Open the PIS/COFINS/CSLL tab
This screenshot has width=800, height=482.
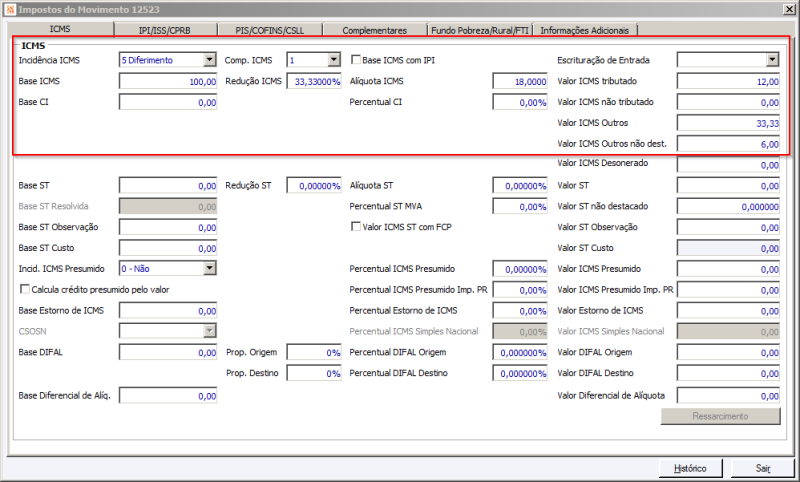pyautogui.click(x=269, y=30)
